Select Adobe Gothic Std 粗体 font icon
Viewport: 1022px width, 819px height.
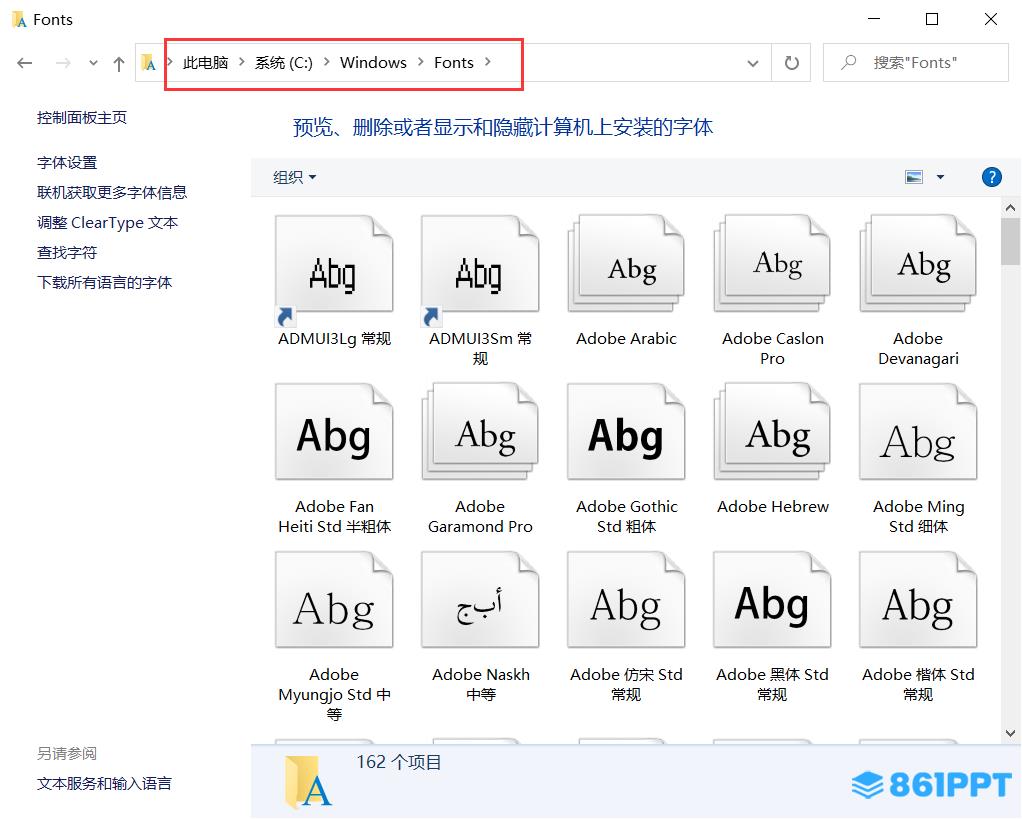(626, 431)
